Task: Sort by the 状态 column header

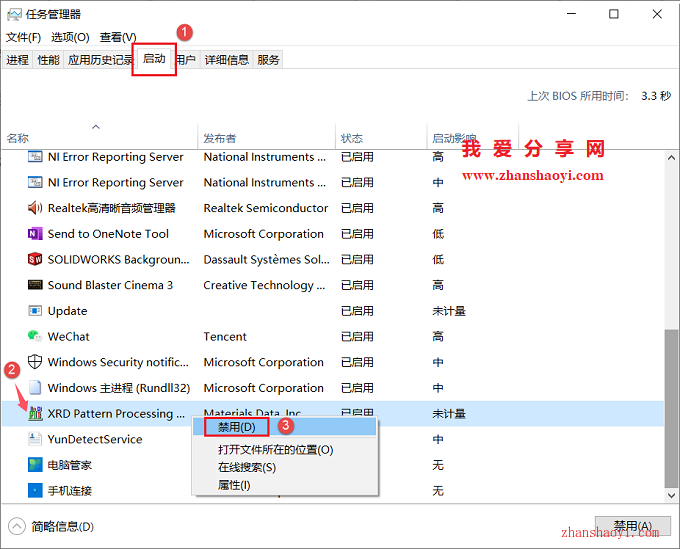Action: coord(352,138)
